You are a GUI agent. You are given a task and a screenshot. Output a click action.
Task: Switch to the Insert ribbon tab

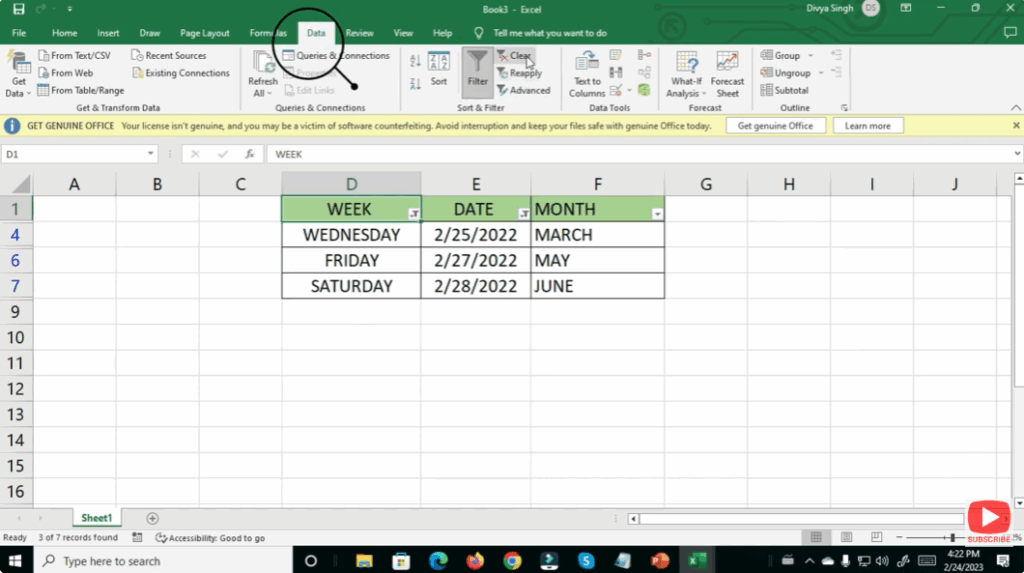click(x=108, y=33)
